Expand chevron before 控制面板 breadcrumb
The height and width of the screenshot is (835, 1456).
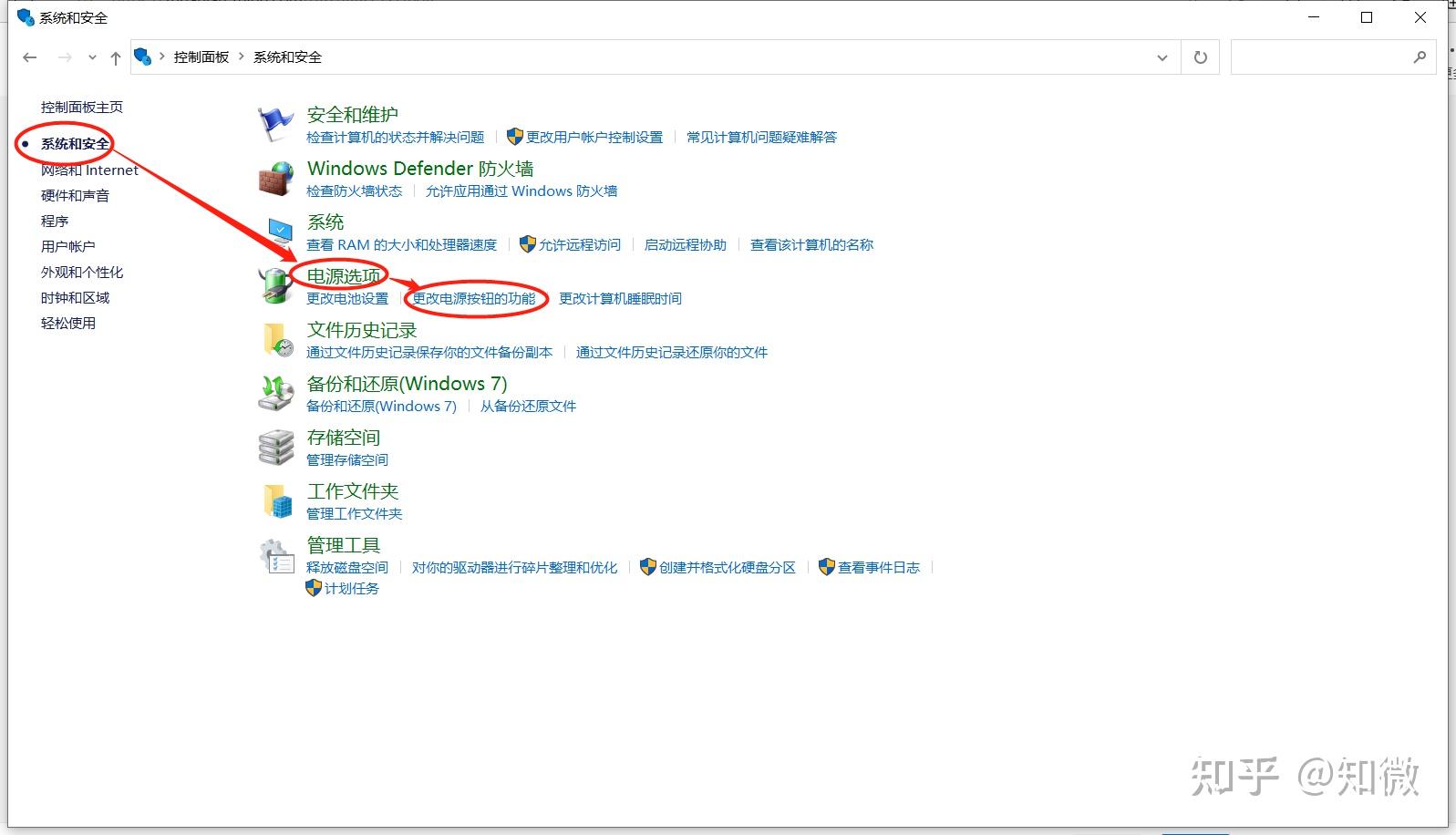point(162,57)
